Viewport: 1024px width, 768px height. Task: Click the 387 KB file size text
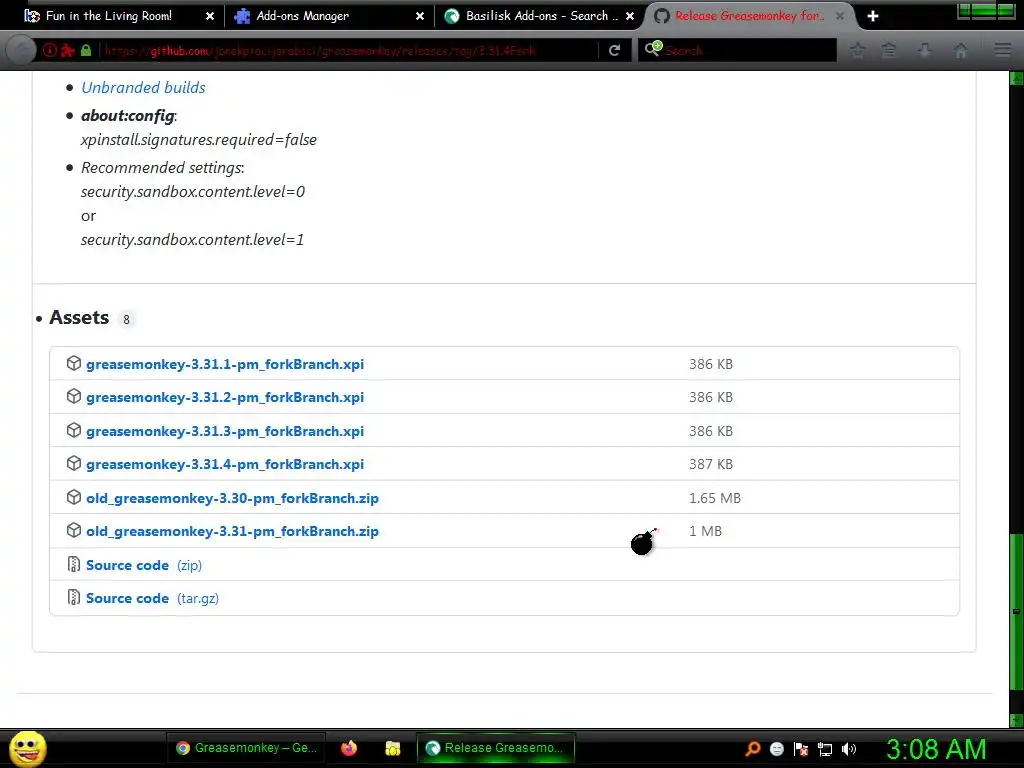[x=711, y=464]
